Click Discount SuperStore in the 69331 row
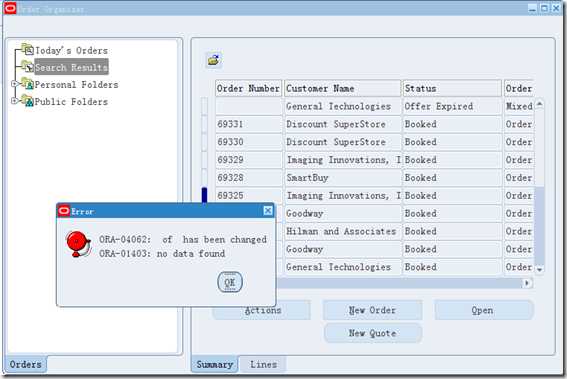Viewport: 567px width, 379px height. pos(342,124)
